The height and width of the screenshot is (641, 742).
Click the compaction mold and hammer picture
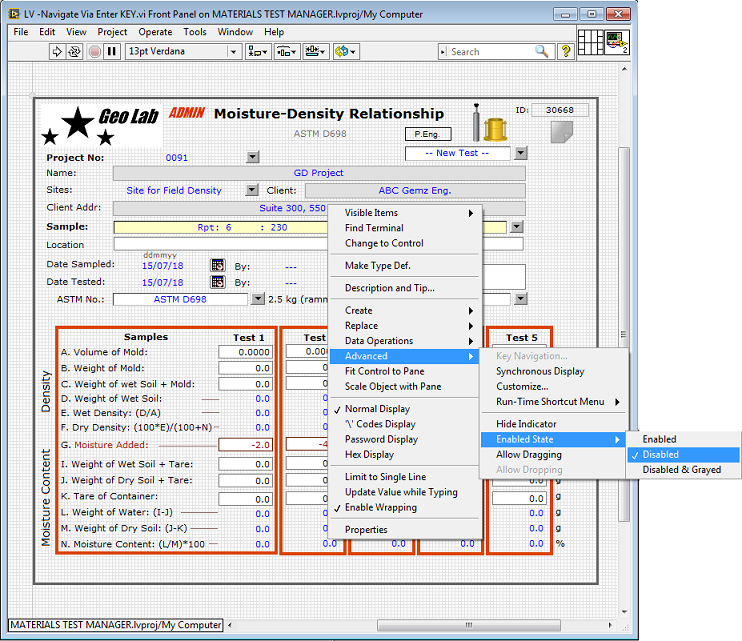coord(490,123)
